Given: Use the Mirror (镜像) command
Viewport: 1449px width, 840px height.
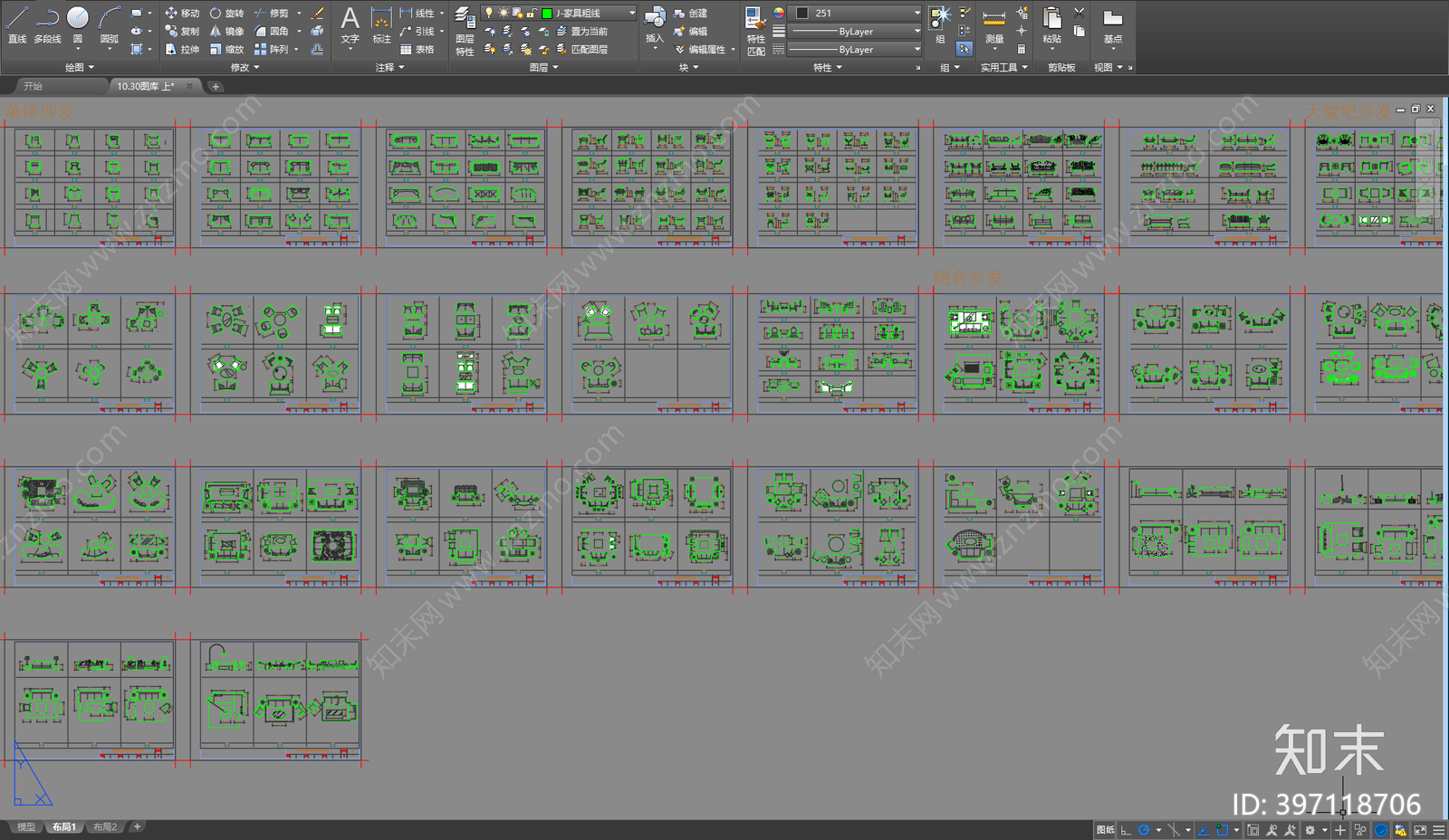Looking at the screenshot, I should [226, 32].
